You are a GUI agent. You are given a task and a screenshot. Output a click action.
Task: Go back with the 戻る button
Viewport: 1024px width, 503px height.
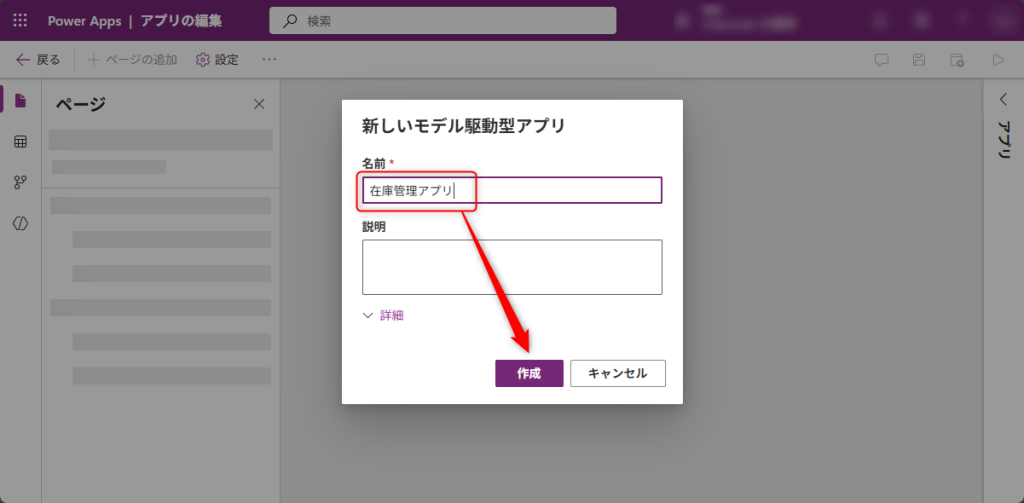tap(38, 60)
